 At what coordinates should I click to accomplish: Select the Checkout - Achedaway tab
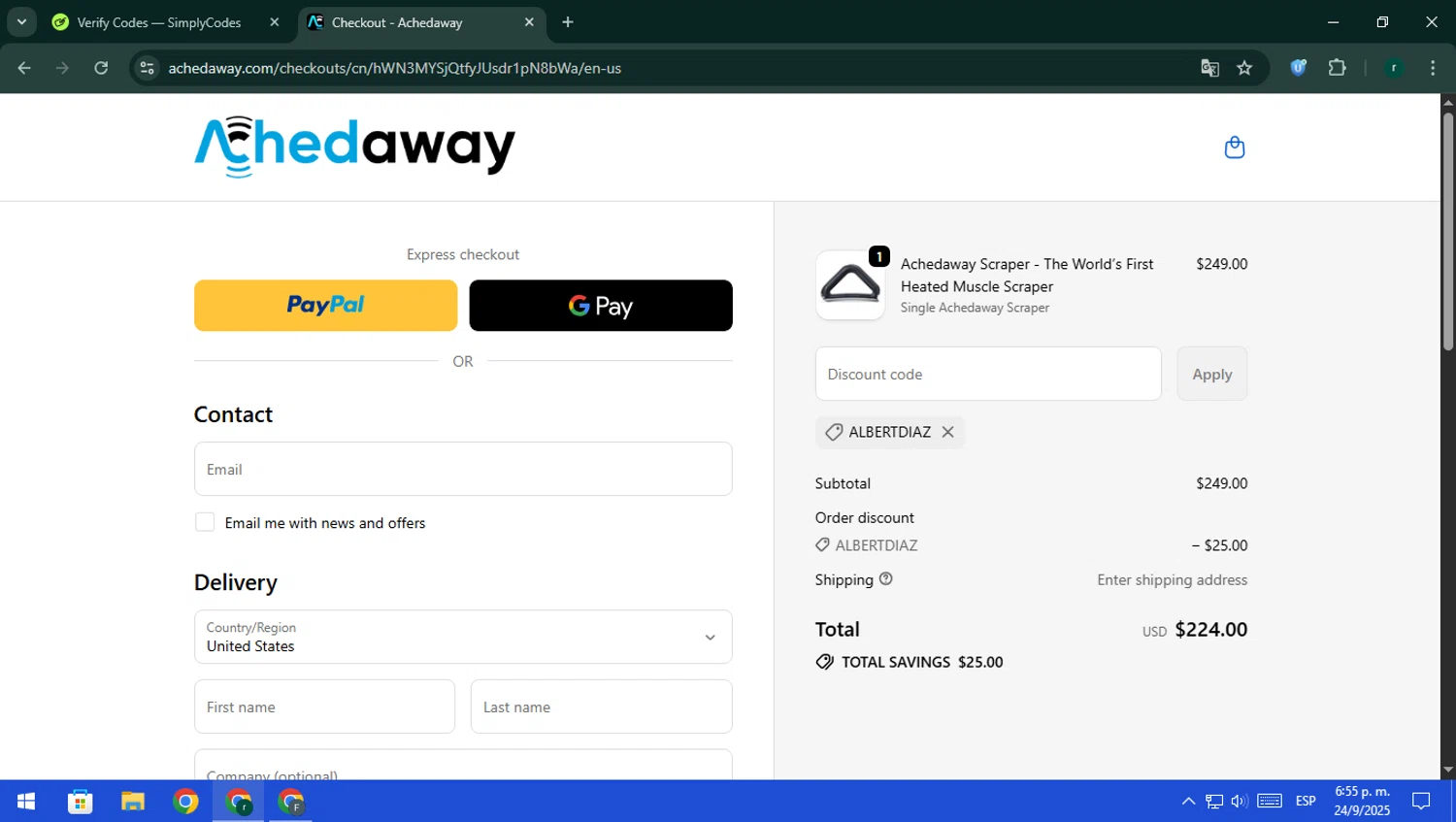(397, 22)
